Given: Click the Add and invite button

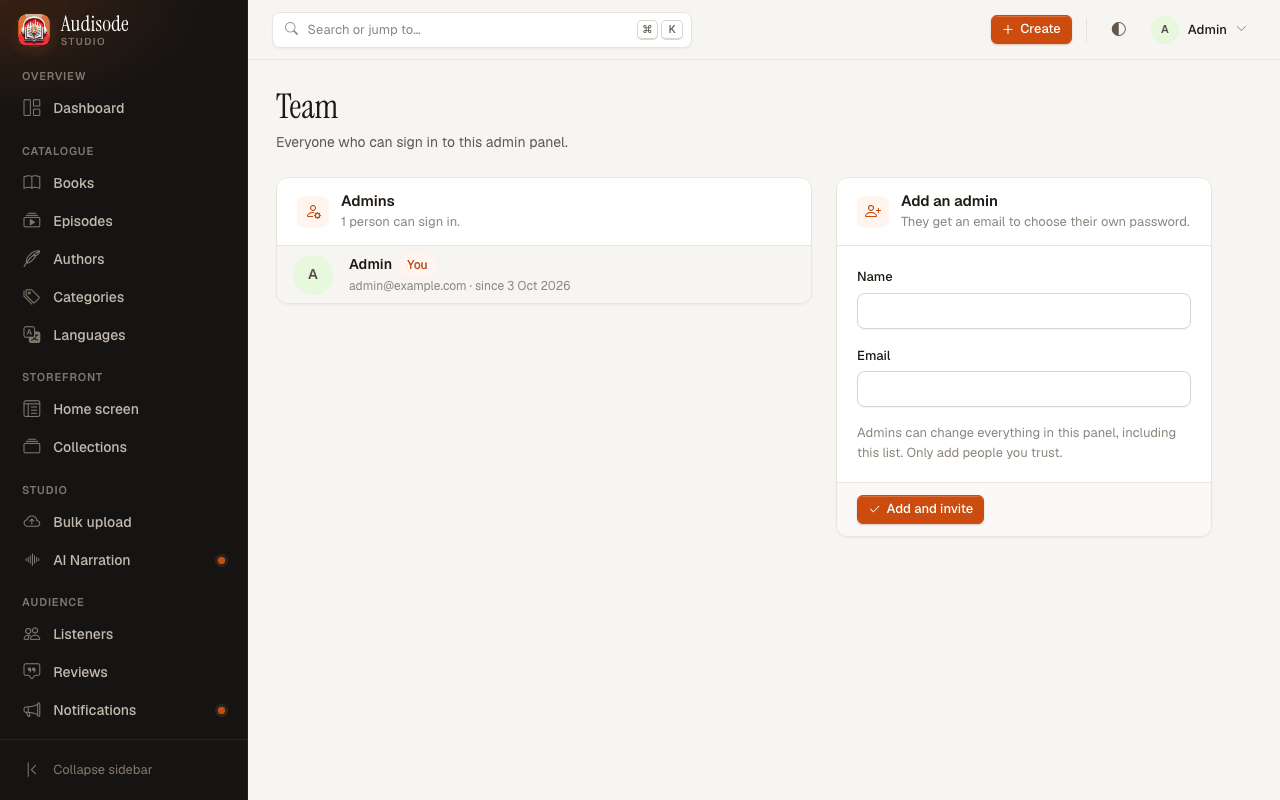Looking at the screenshot, I should pos(920,509).
